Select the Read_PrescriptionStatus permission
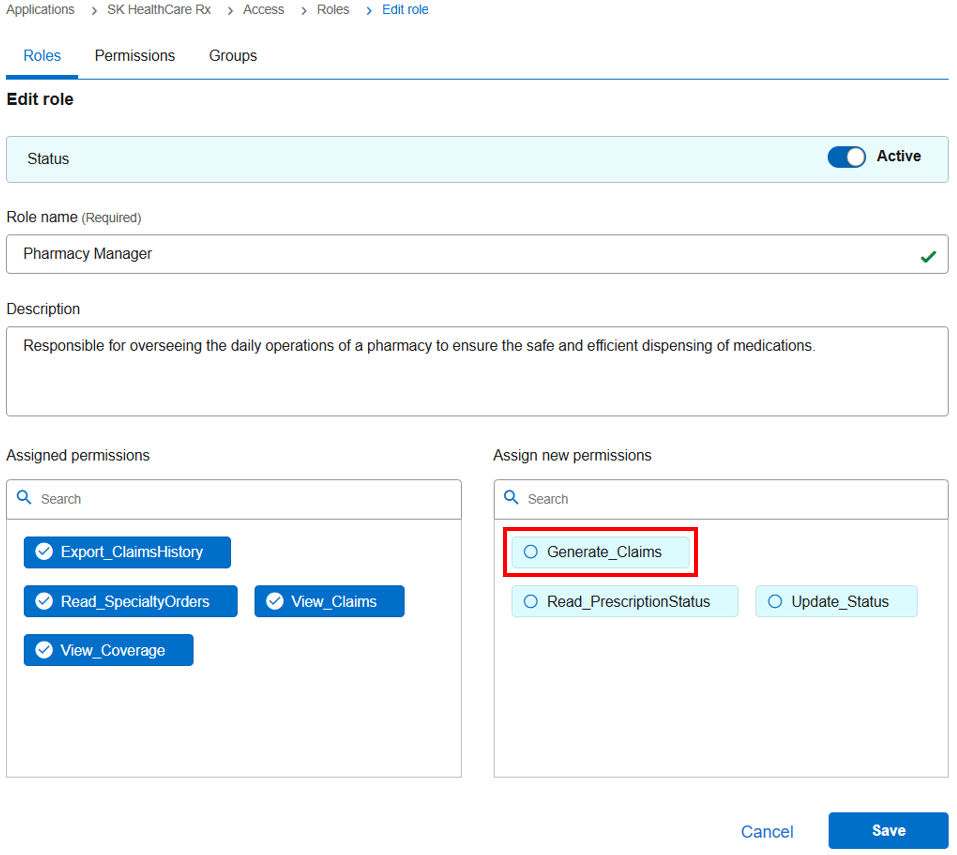This screenshot has width=957, height=855. coord(625,601)
